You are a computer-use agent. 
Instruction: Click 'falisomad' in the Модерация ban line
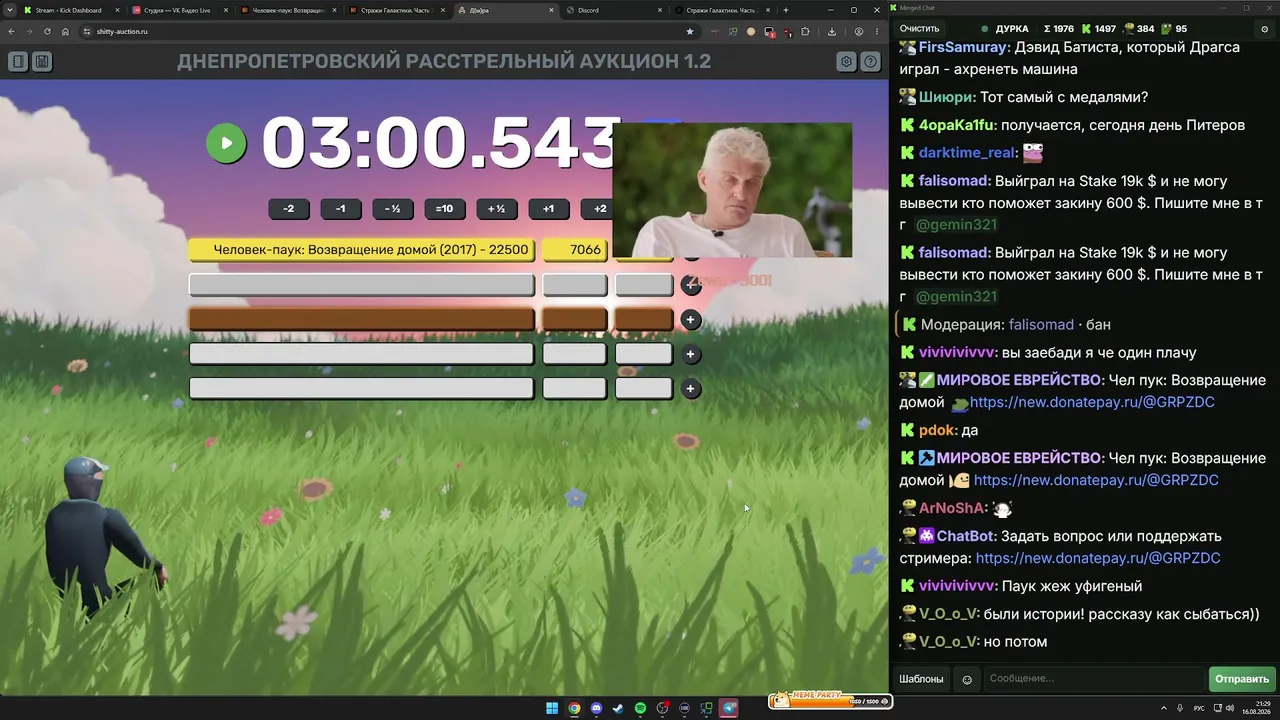[1041, 325]
